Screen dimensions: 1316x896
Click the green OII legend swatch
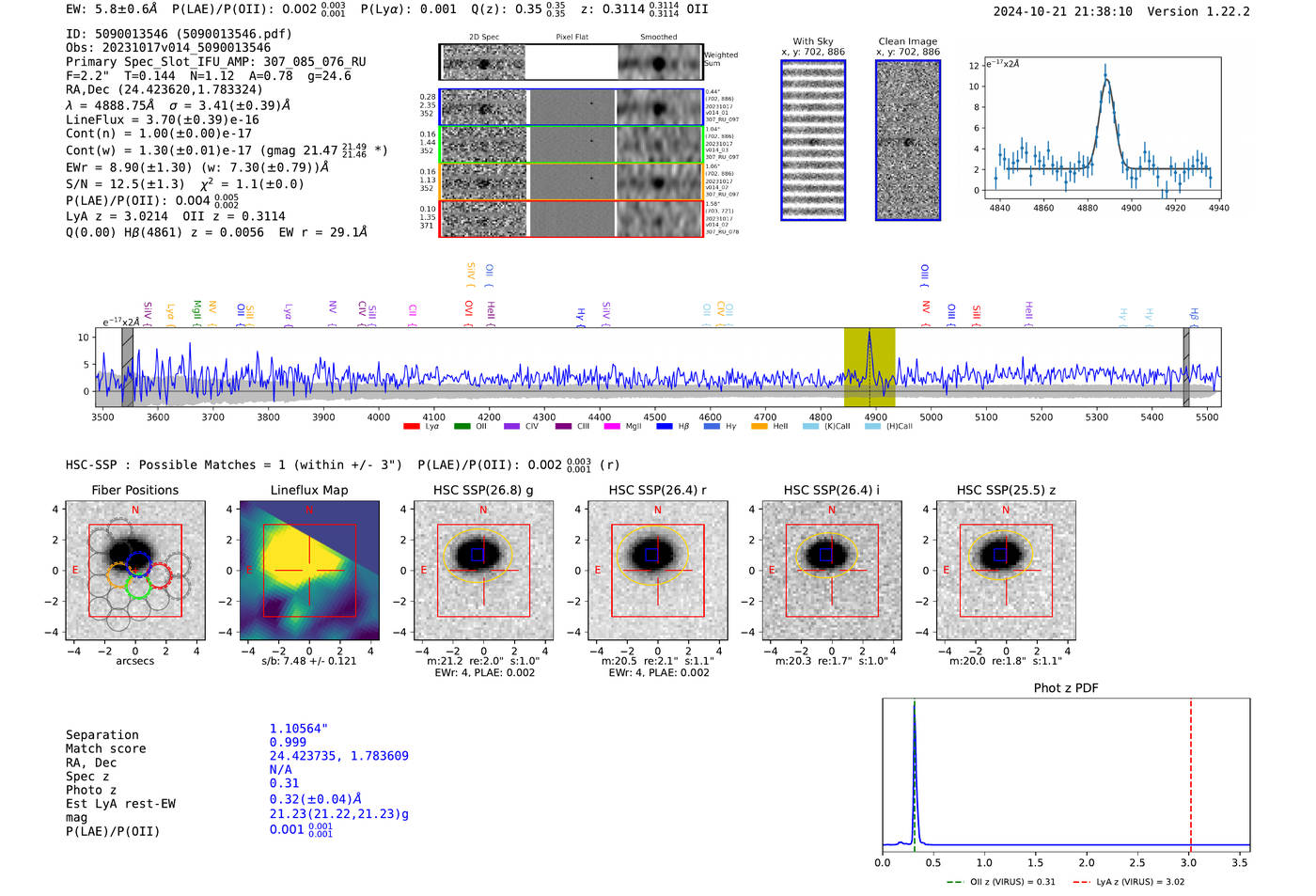pyautogui.click(x=462, y=427)
